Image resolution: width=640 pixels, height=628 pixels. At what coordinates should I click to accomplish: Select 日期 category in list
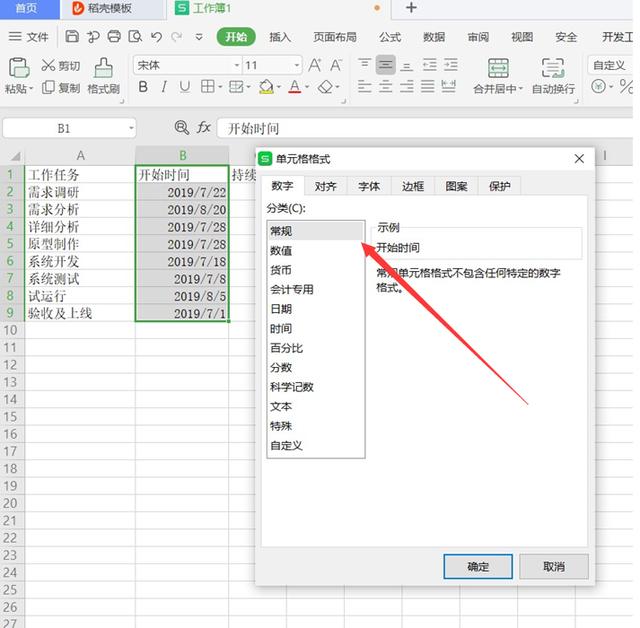pos(316,309)
